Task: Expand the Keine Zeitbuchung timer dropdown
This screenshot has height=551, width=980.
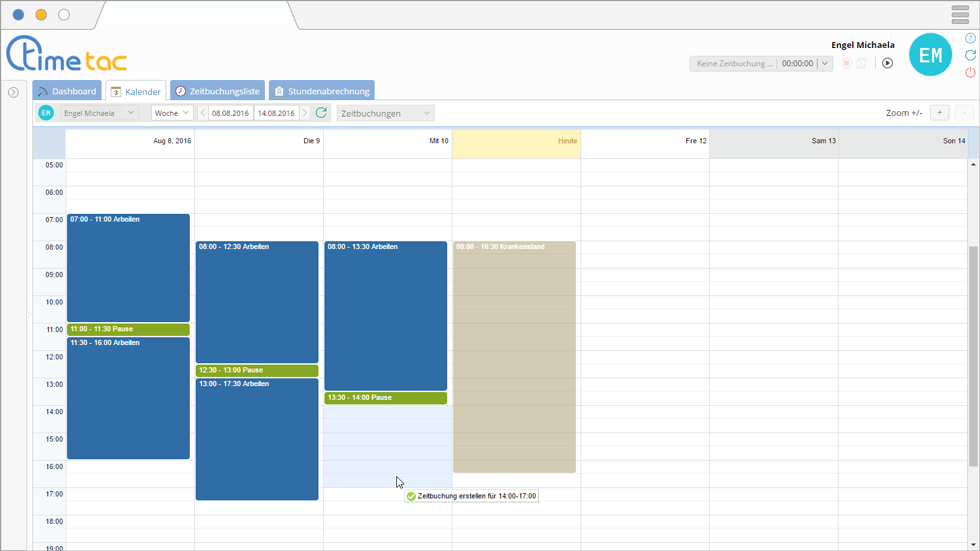Action: click(x=825, y=63)
